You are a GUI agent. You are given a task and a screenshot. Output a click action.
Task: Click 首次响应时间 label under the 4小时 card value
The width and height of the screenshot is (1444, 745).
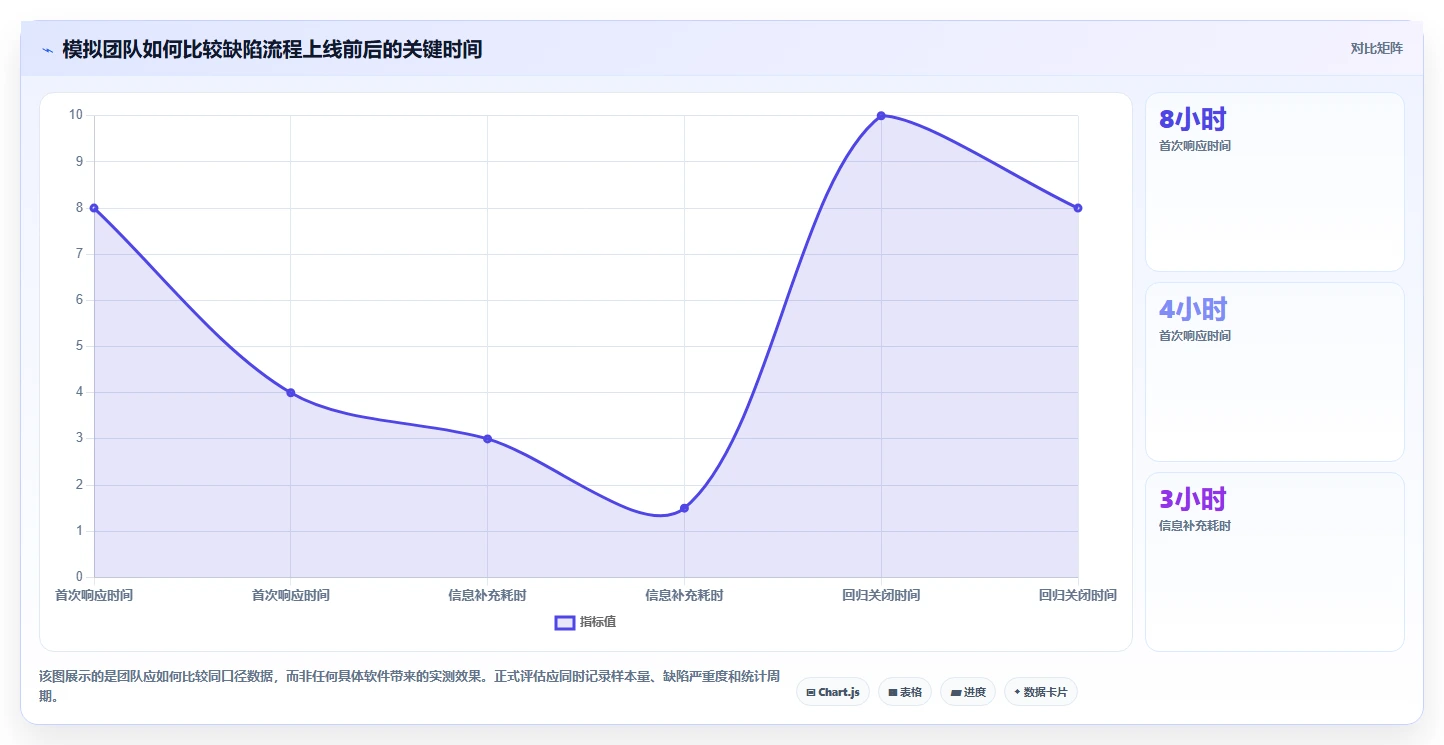1195,336
